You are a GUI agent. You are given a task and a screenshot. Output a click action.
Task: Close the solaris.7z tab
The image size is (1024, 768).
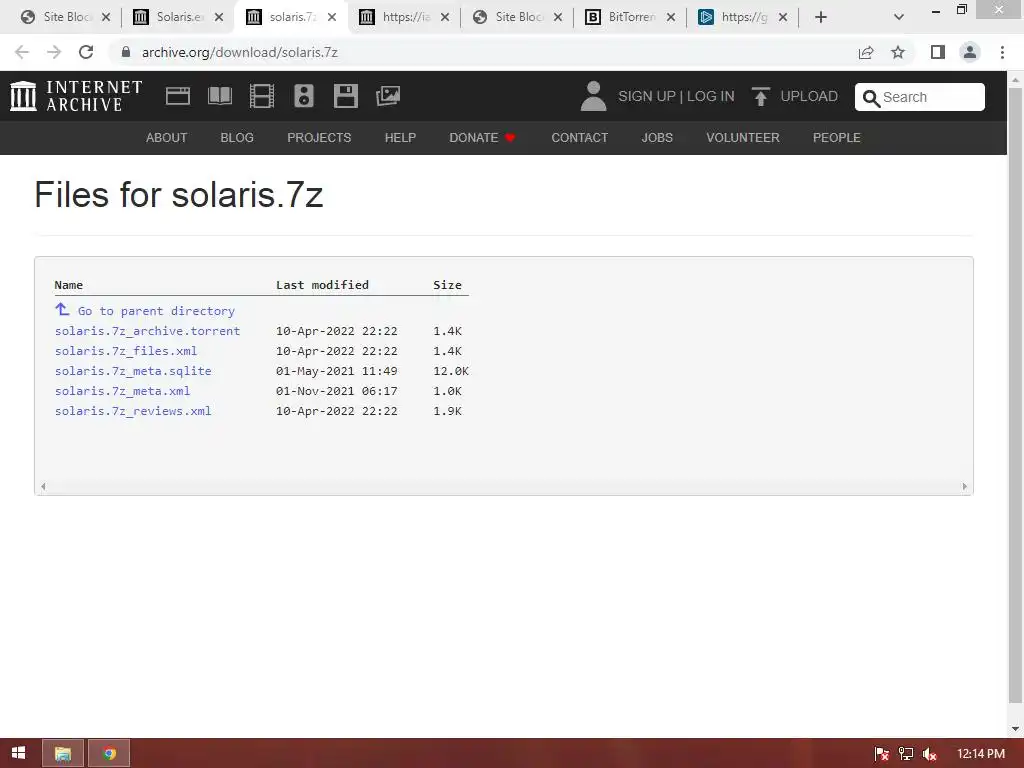pos(332,18)
